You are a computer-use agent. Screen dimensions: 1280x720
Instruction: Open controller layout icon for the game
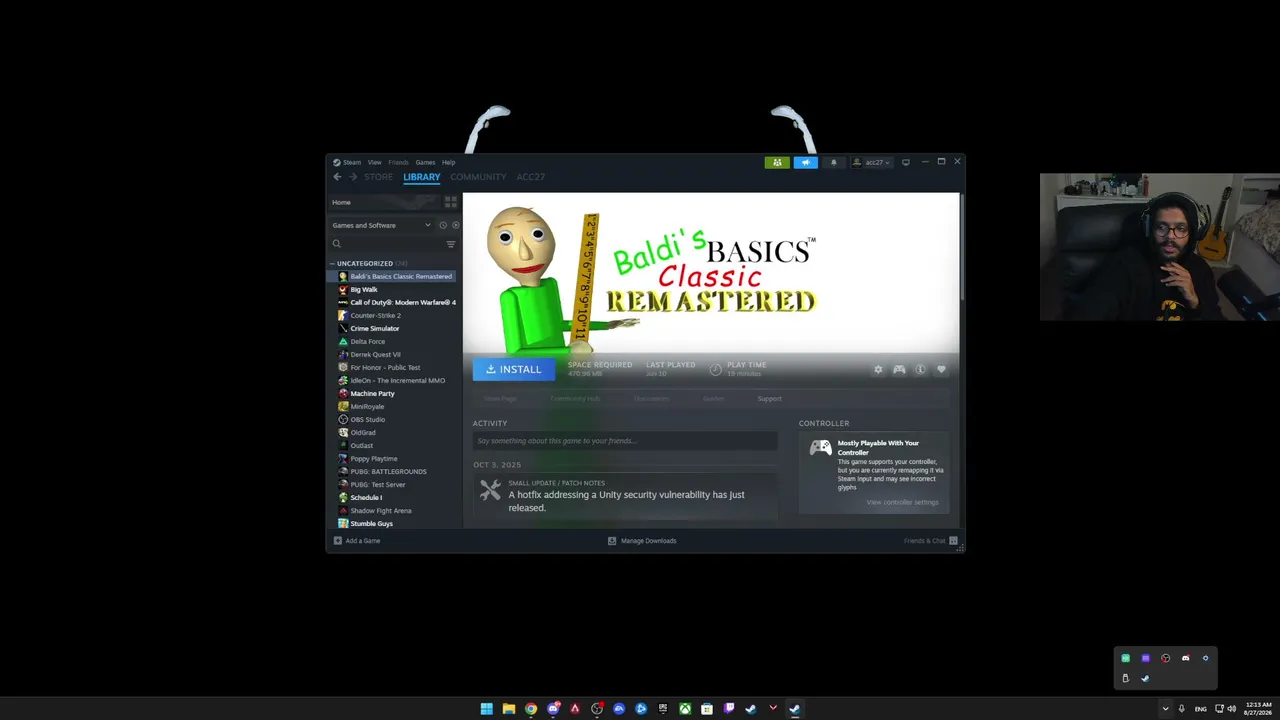[x=899, y=369]
